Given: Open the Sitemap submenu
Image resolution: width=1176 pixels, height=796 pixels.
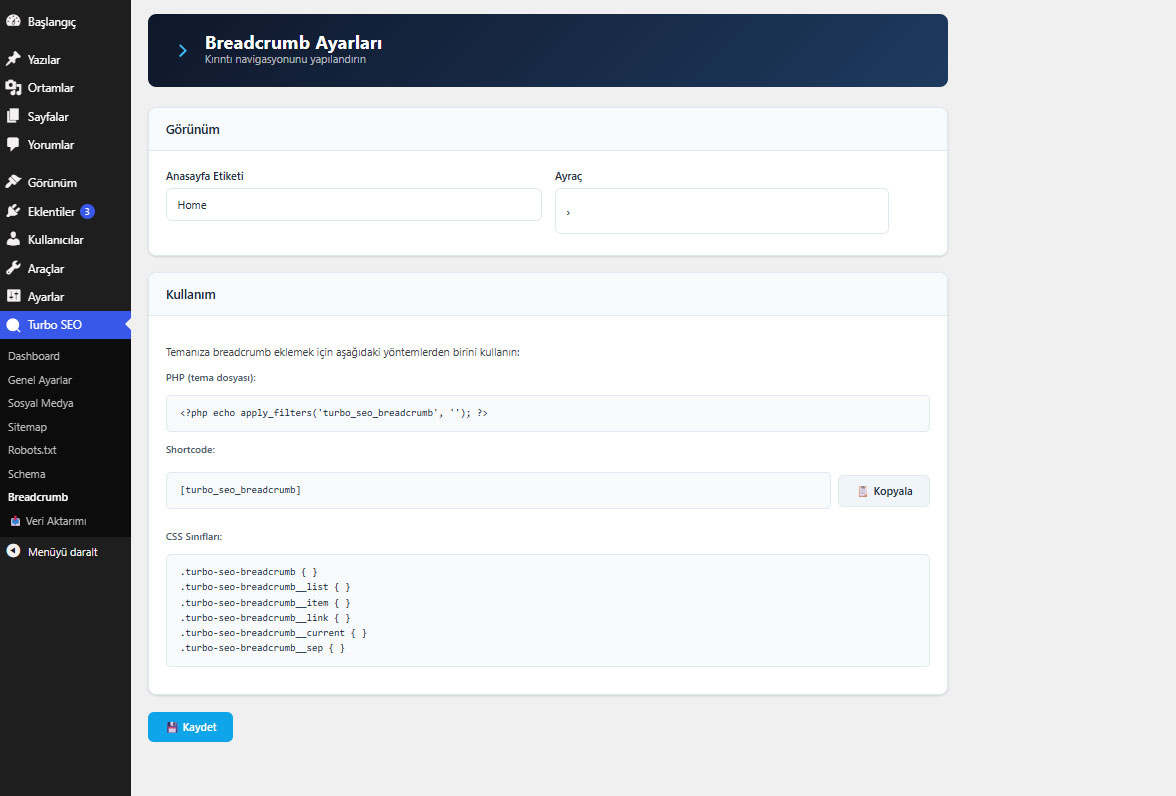Looking at the screenshot, I should click(27, 427).
